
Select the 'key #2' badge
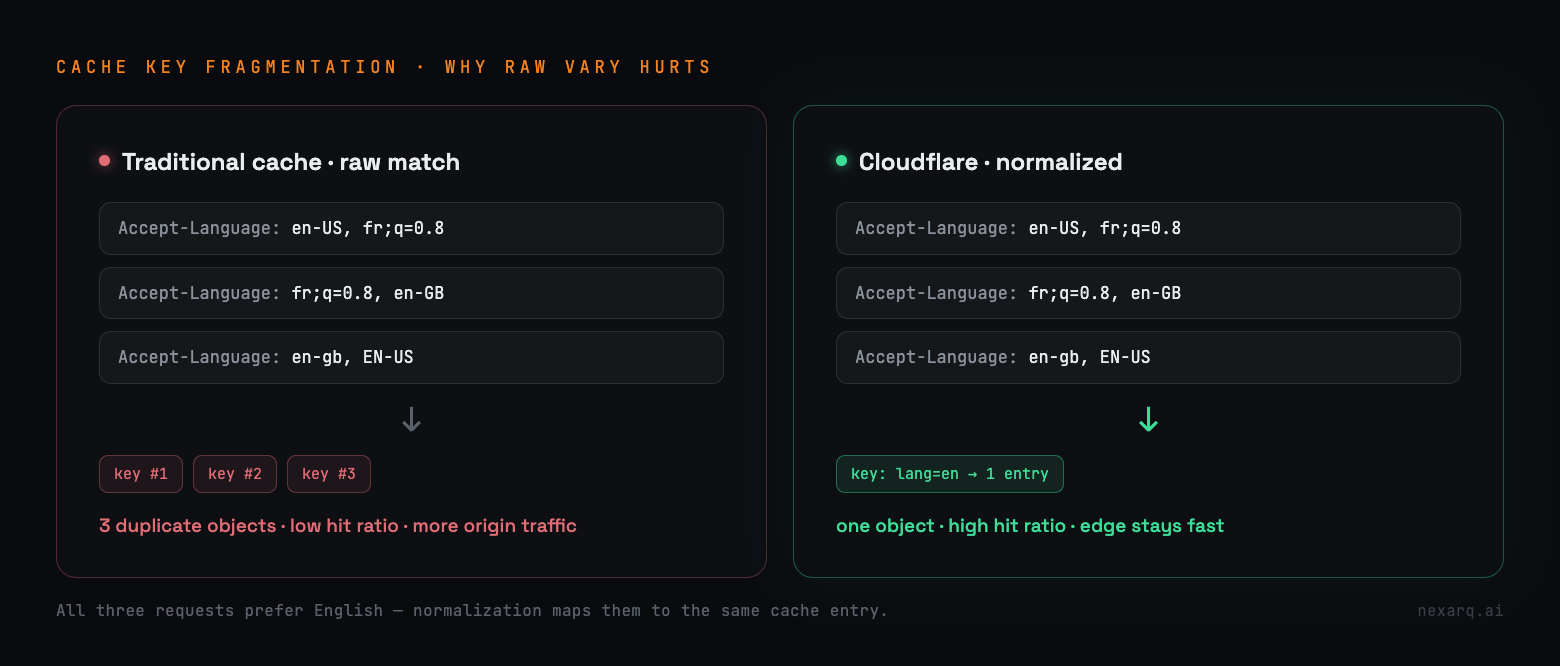click(x=235, y=474)
